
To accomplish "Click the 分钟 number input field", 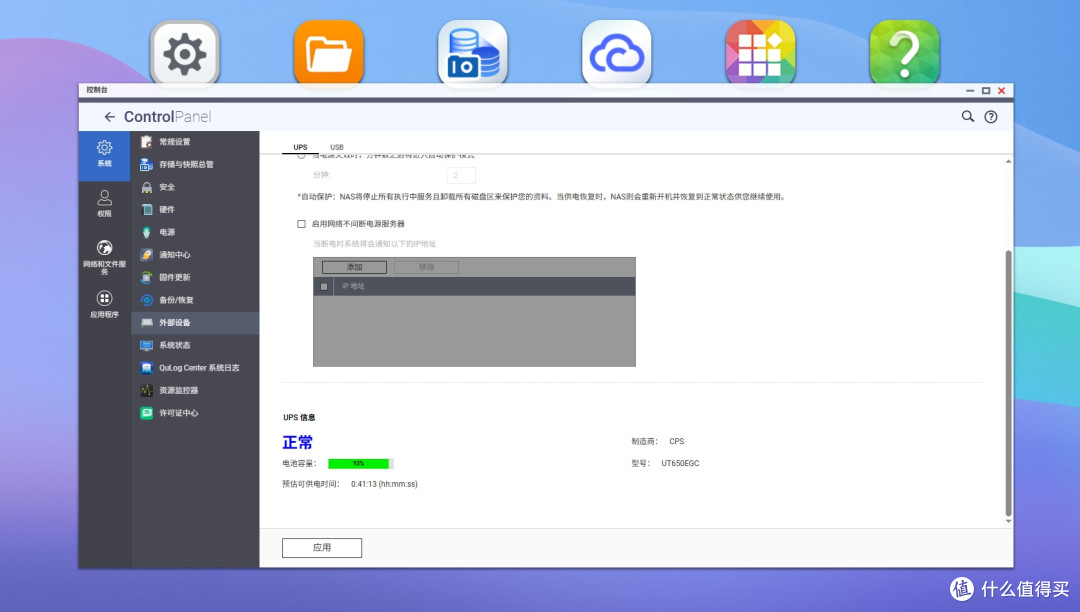I will (461, 176).
